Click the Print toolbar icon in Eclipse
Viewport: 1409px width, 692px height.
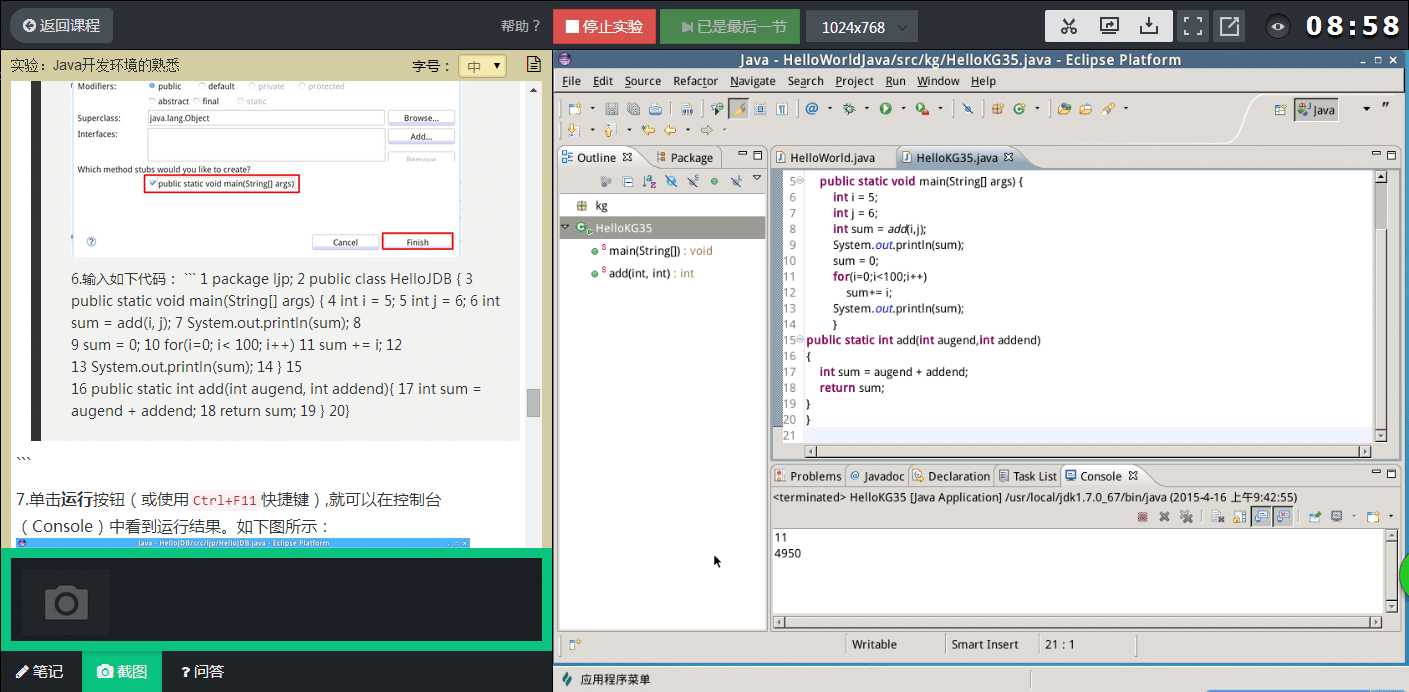point(655,109)
